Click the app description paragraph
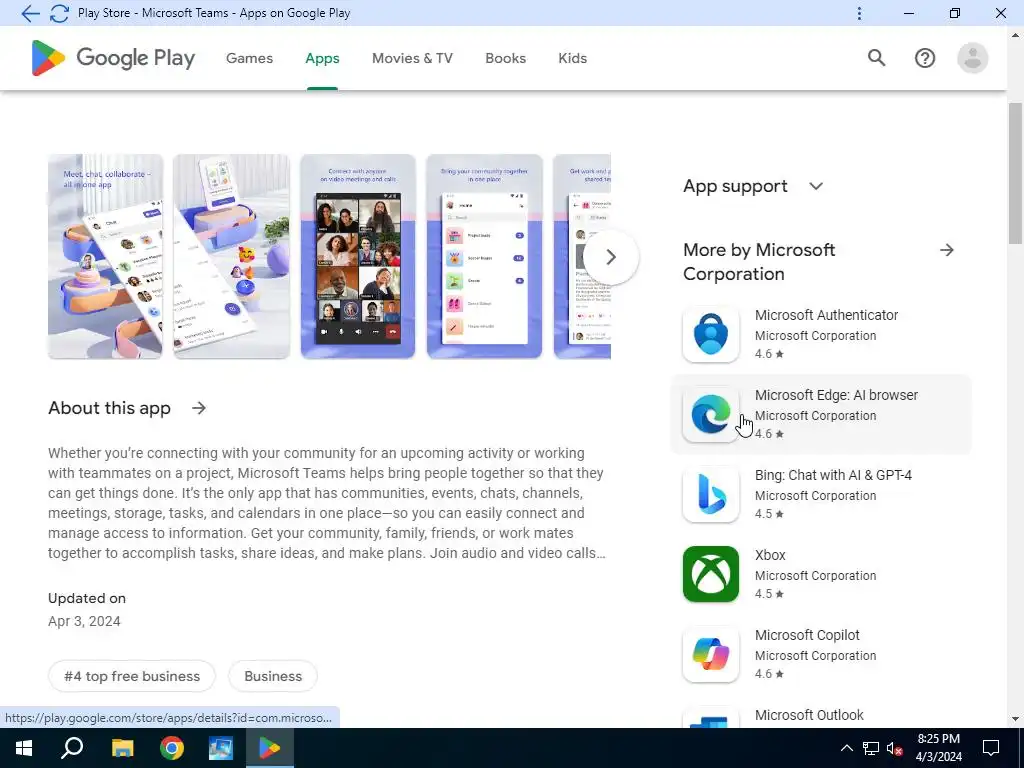1024x768 pixels. tap(327, 503)
